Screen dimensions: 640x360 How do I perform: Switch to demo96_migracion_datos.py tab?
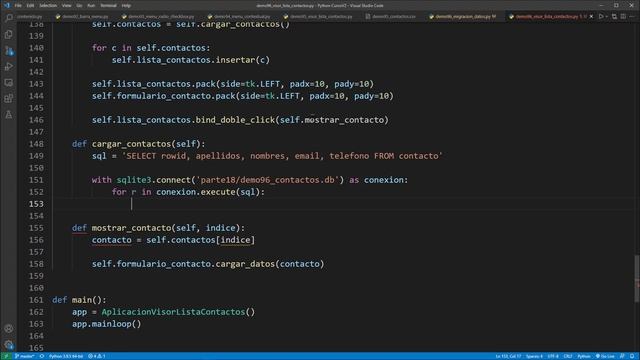click(465, 17)
